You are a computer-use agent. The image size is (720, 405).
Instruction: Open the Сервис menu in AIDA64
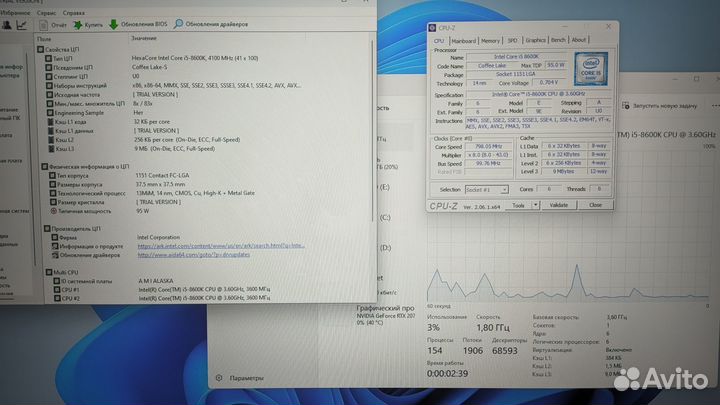click(46, 13)
